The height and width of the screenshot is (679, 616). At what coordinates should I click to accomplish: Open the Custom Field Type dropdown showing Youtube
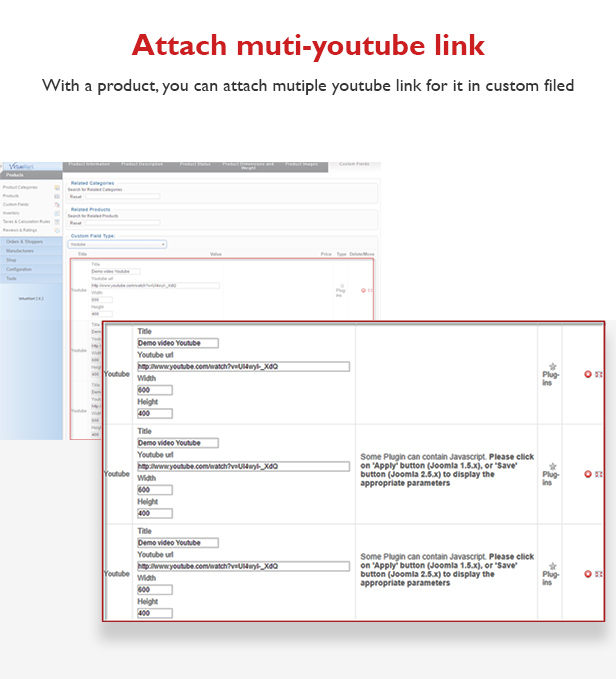pos(117,244)
